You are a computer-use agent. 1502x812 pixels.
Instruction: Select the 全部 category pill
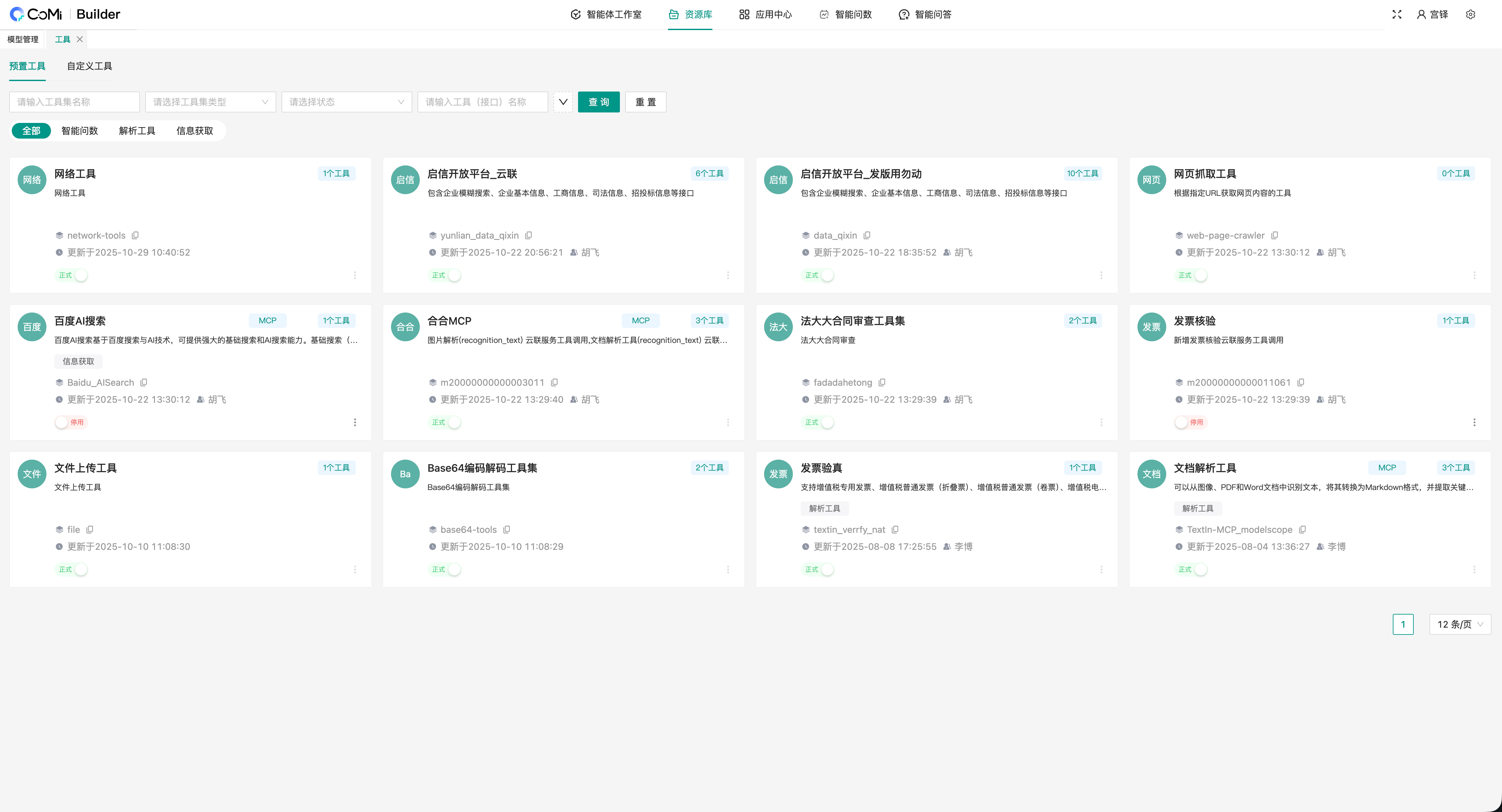31,130
